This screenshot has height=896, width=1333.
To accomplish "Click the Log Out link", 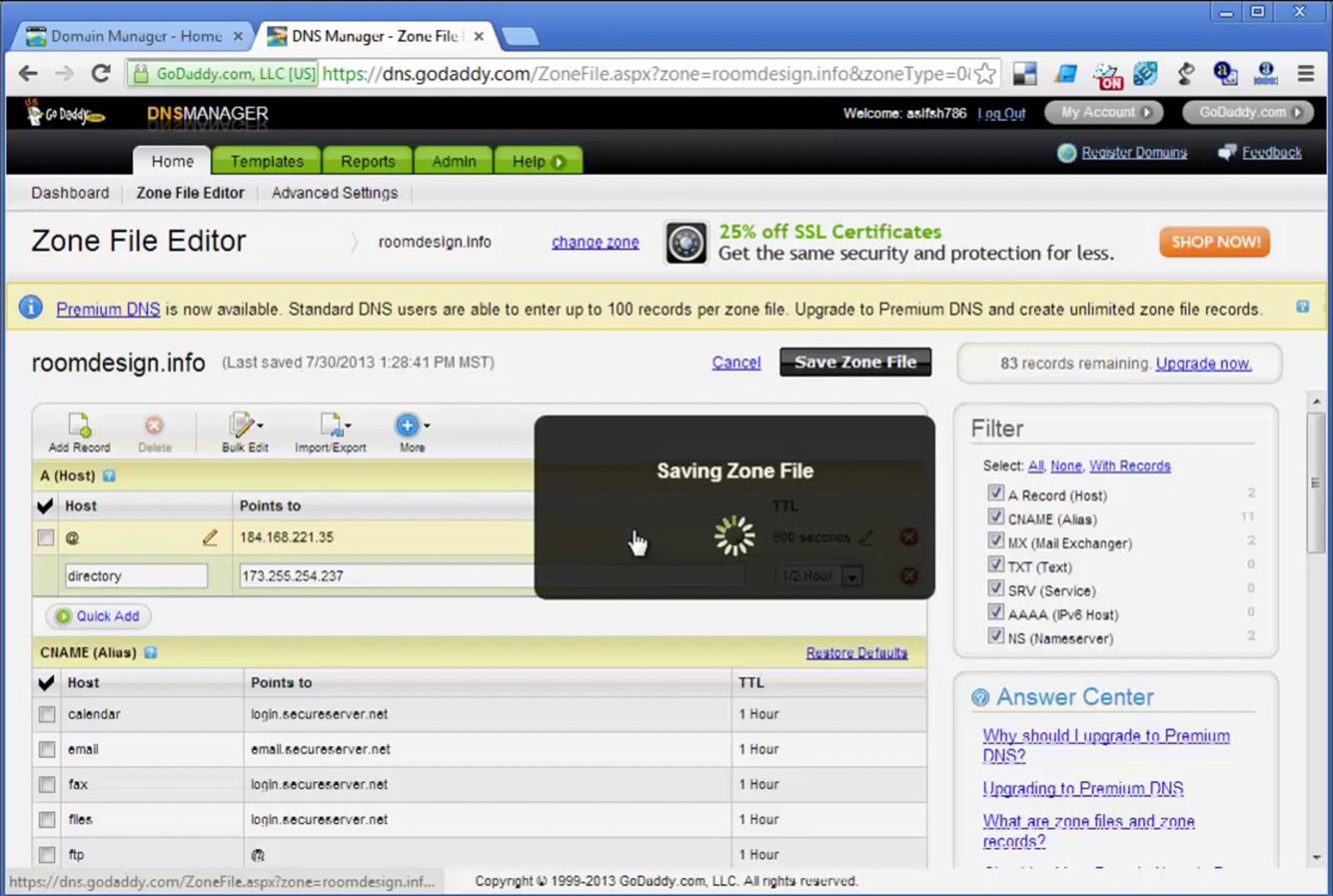I will pyautogui.click(x=1001, y=113).
